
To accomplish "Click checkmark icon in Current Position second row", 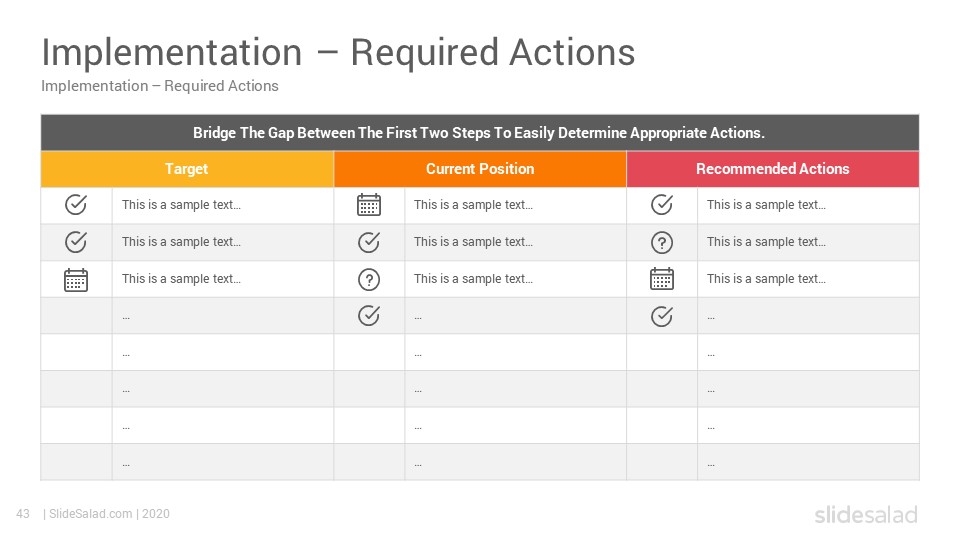I will tap(369, 242).
